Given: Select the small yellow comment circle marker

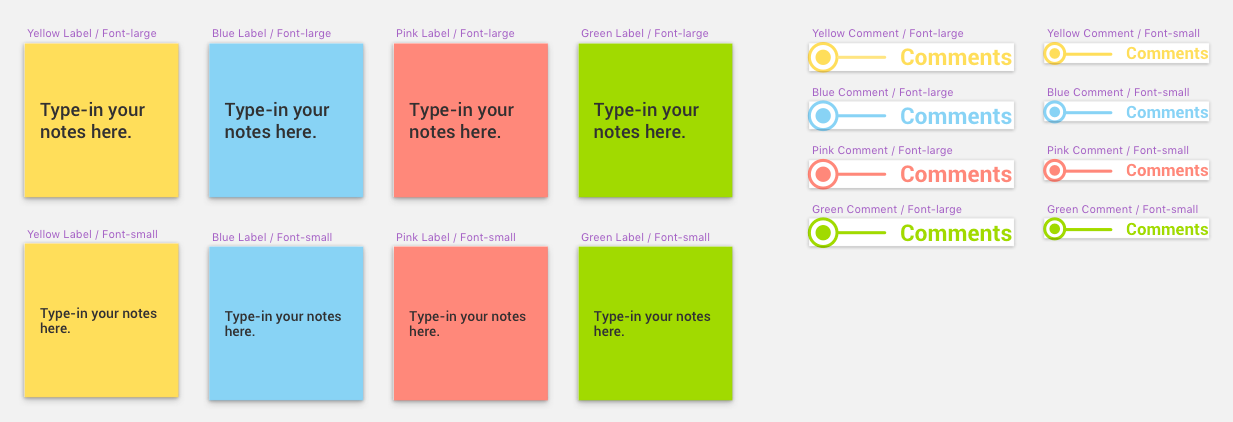Looking at the screenshot, I should (x=1054, y=53).
